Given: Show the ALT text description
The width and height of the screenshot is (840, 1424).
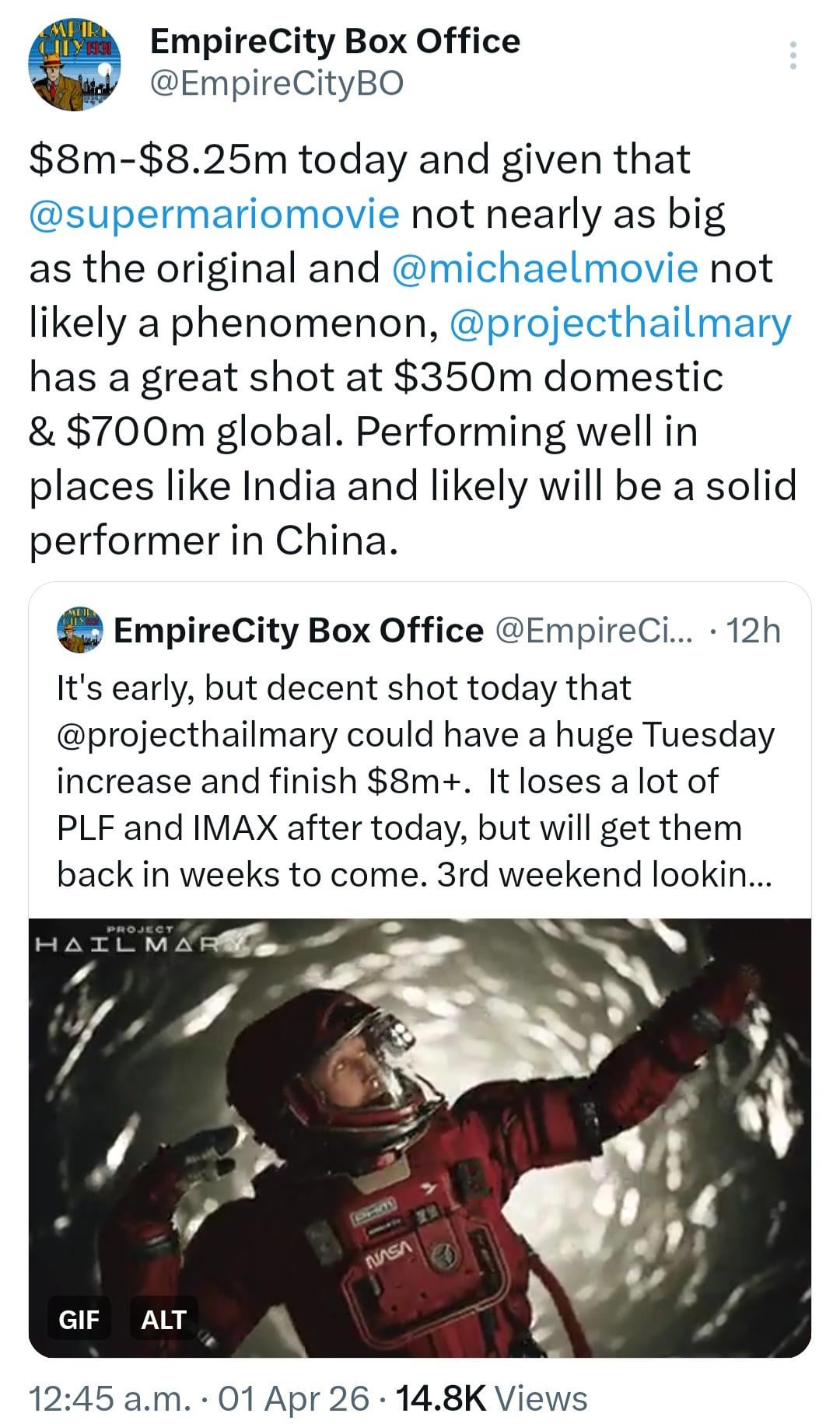Looking at the screenshot, I should pos(163,1320).
